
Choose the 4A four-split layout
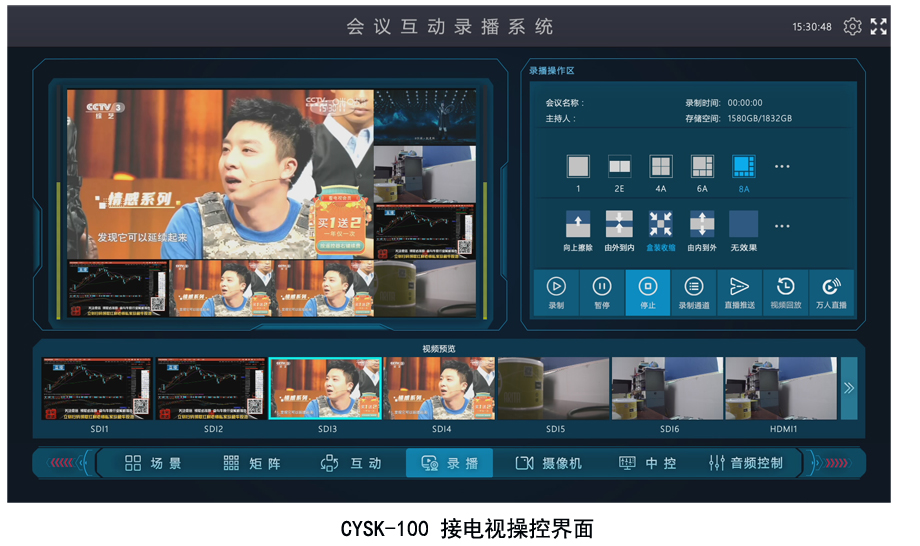click(661, 167)
